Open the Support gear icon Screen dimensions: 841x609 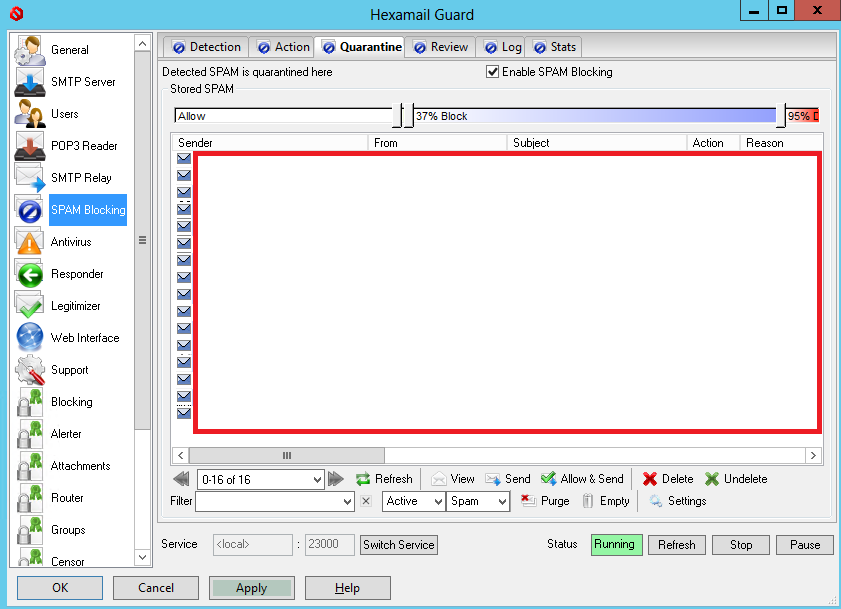coord(29,370)
